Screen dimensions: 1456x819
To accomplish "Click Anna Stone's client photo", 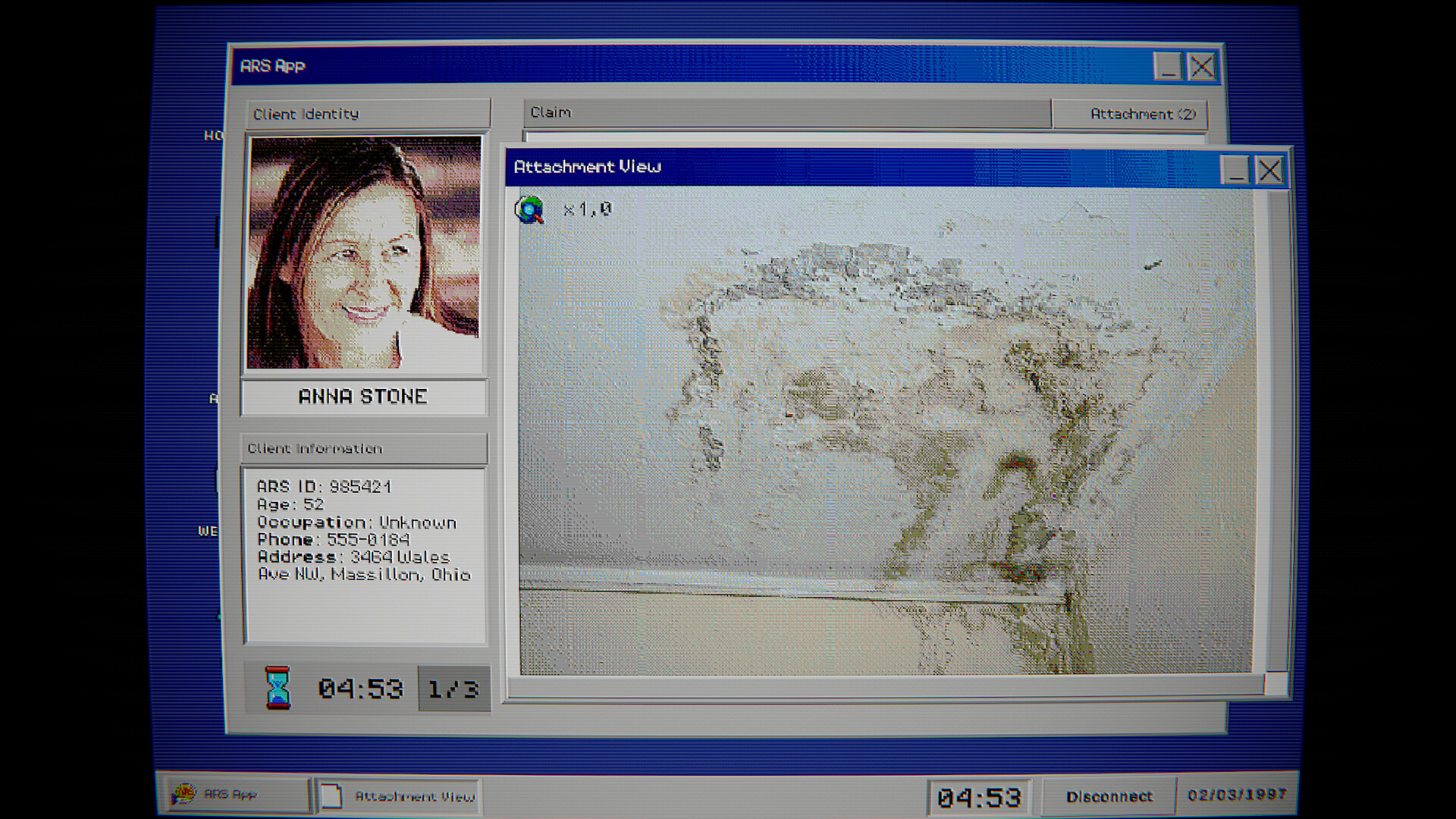I will 365,253.
